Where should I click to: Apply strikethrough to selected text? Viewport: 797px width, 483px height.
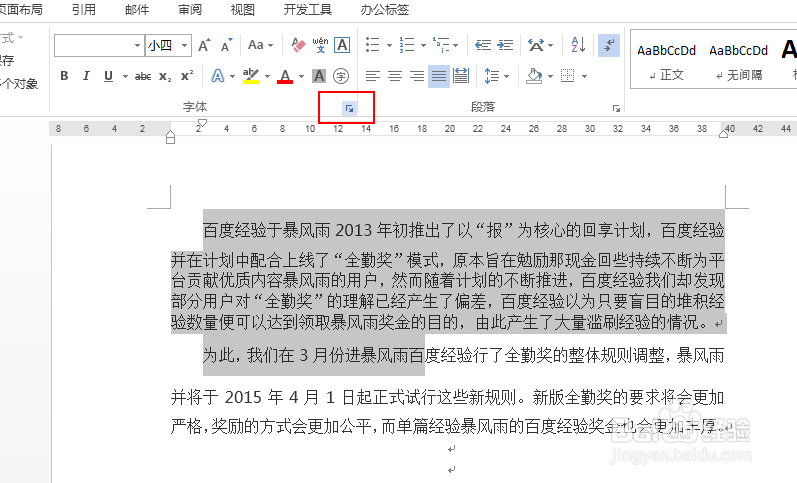click(143, 76)
